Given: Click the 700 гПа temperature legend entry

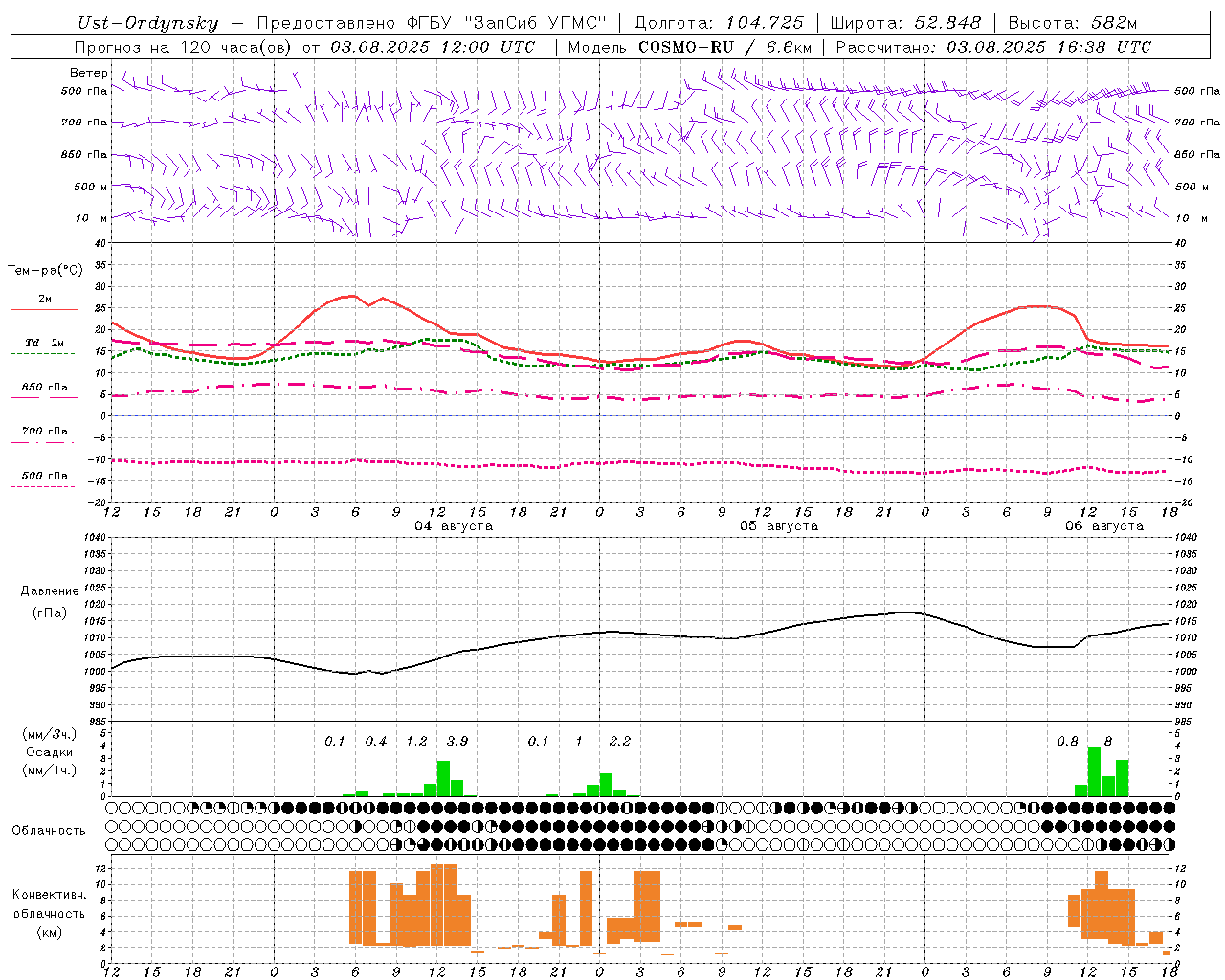Looking at the screenshot, I should coord(45,431).
